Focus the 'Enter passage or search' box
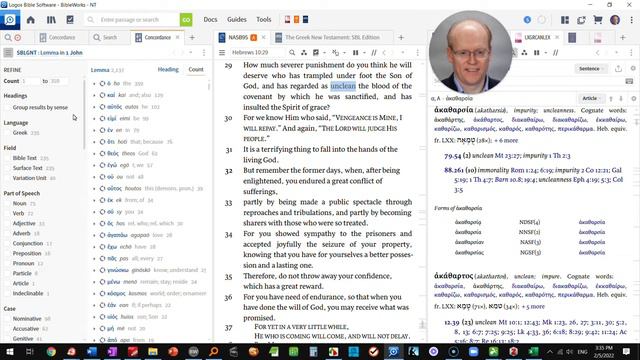 click(133, 20)
